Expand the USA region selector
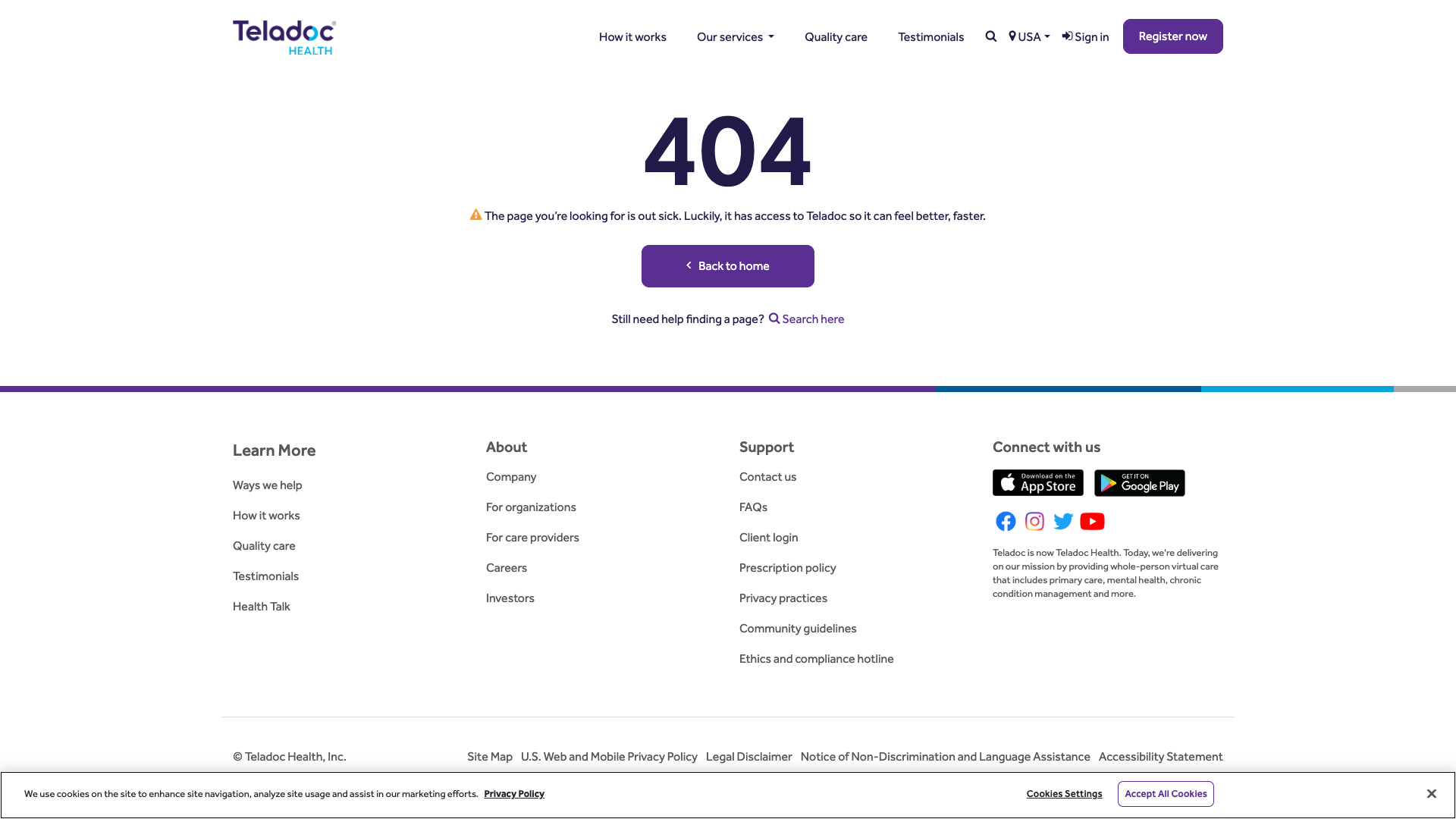Viewport: 1456px width, 819px height. 1029,36
